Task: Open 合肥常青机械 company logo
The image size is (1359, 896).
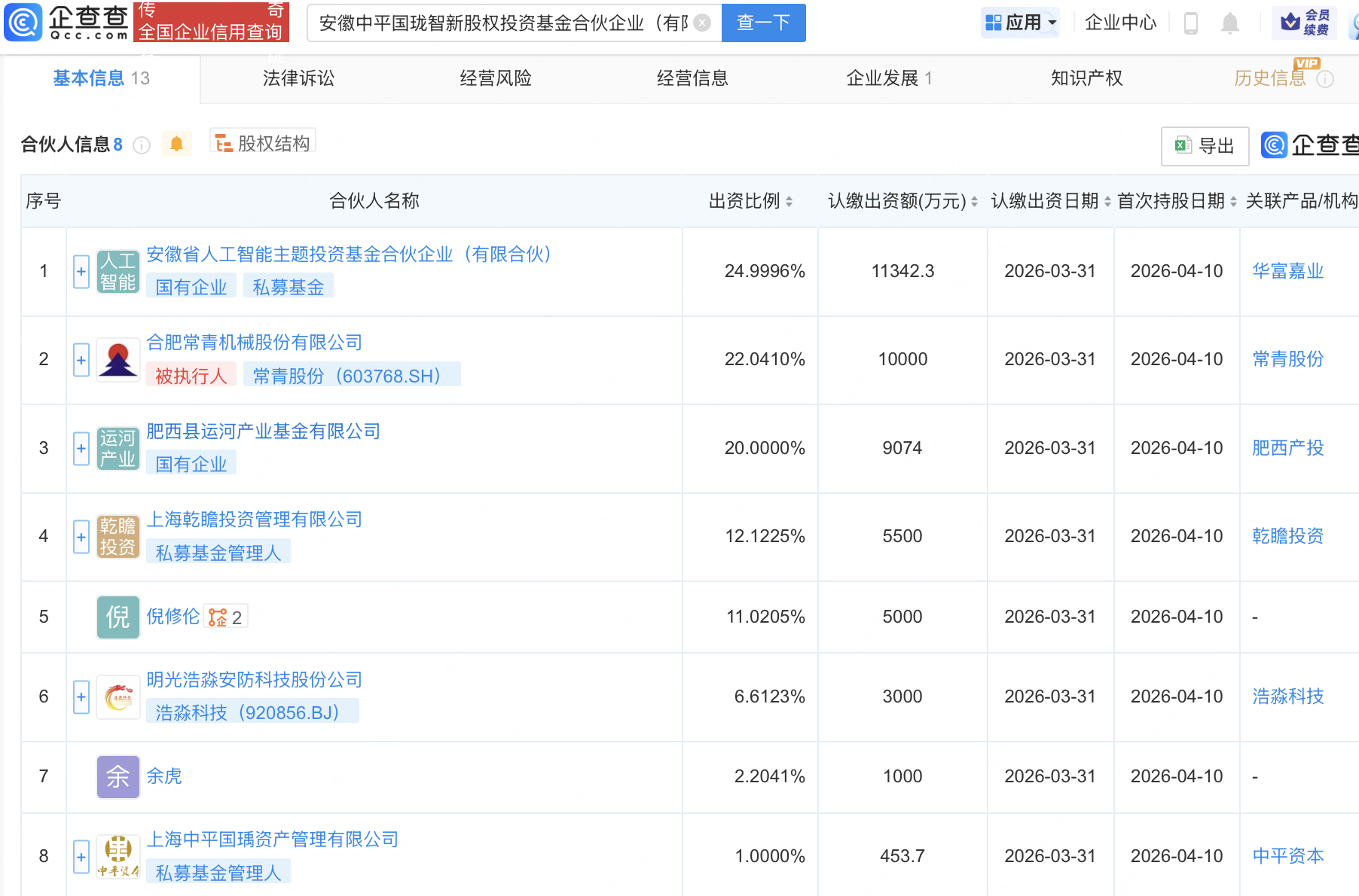Action: 118,360
